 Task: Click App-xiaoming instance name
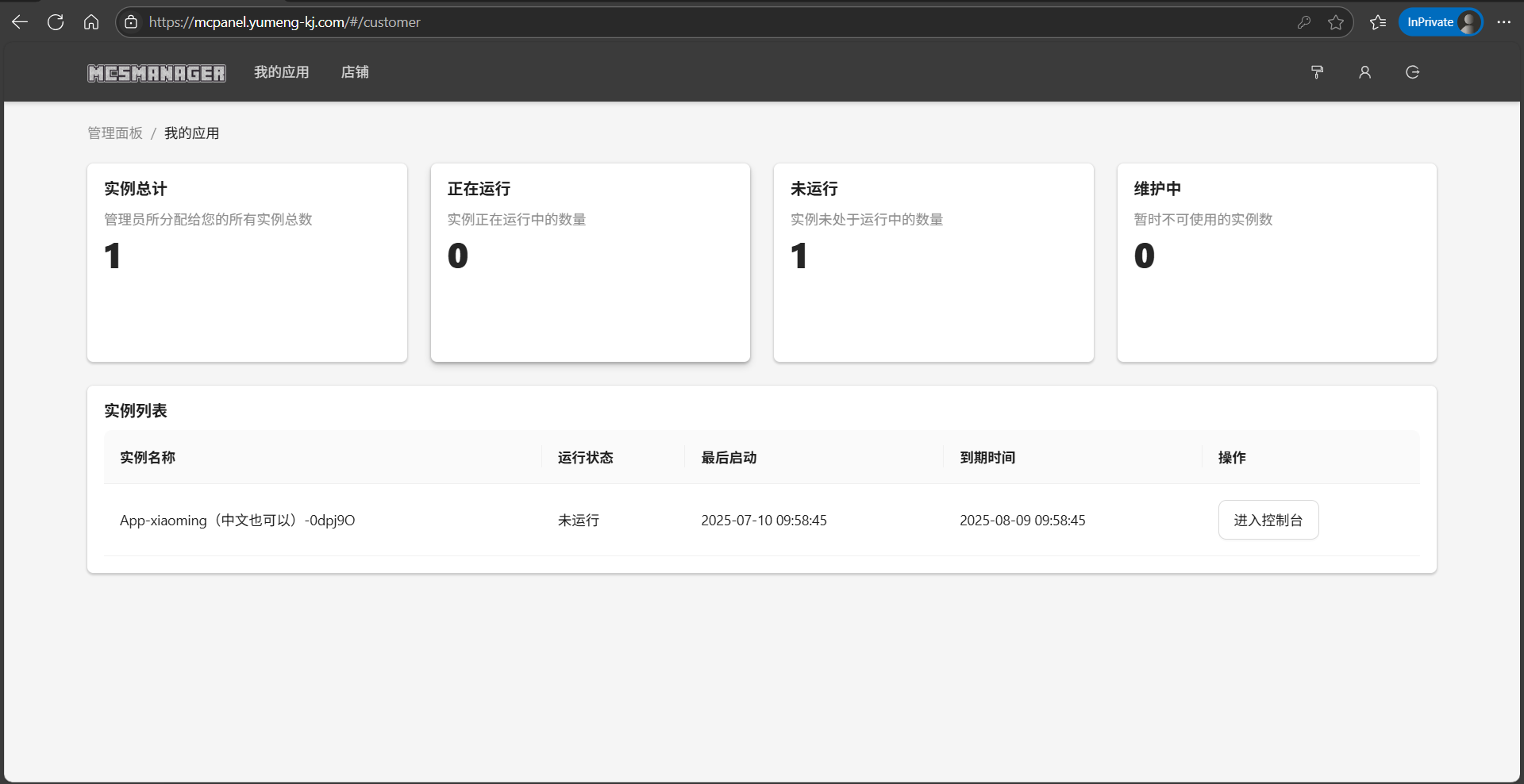coord(237,521)
